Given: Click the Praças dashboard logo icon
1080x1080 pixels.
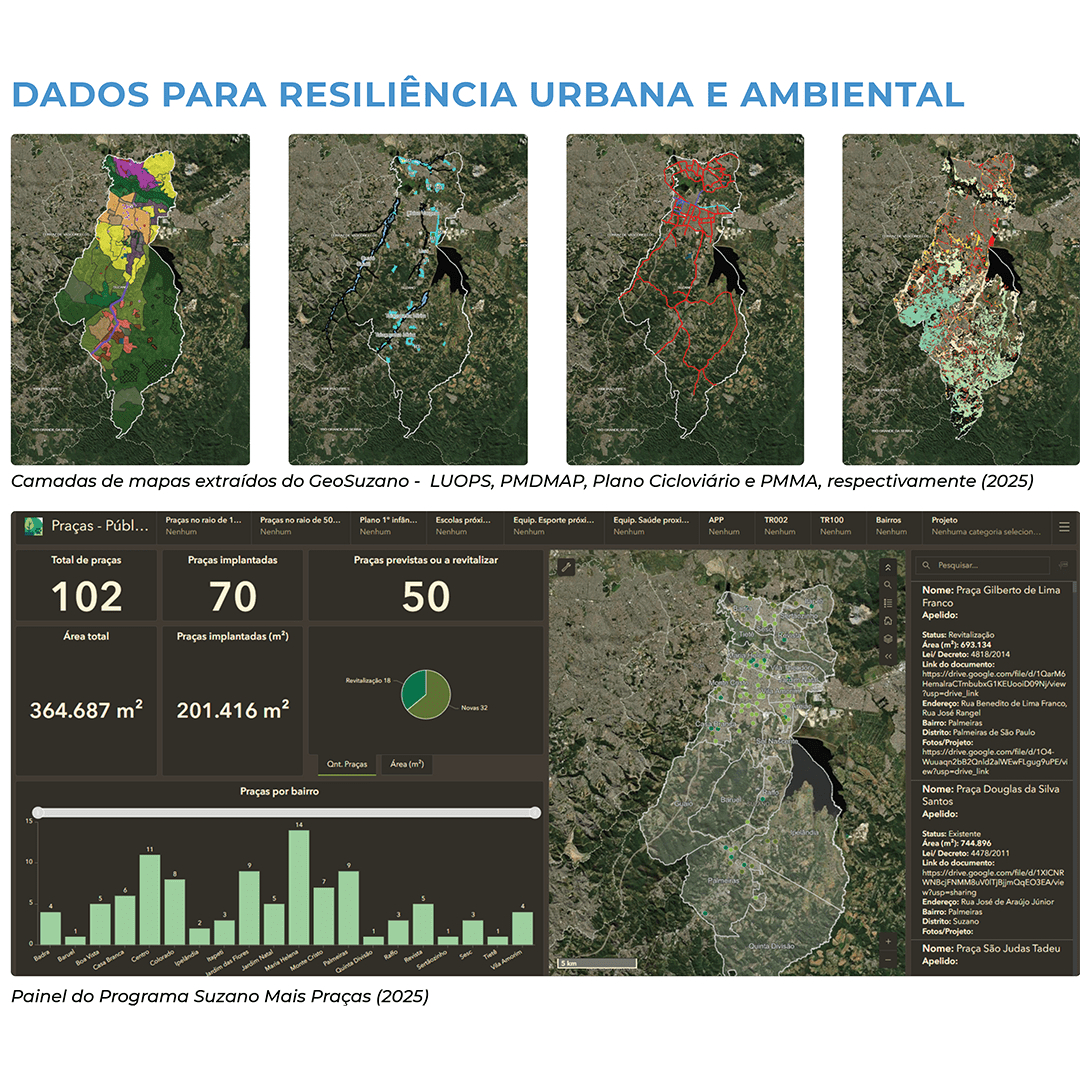Looking at the screenshot, I should pos(34,526).
